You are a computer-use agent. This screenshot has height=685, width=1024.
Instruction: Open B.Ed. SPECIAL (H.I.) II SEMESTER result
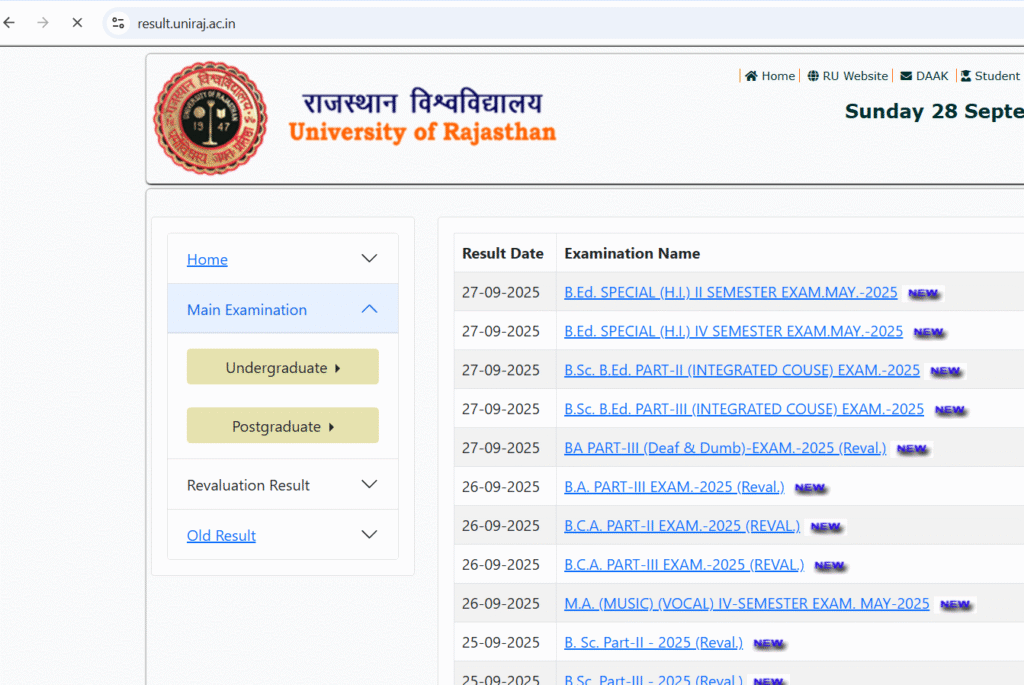coord(730,293)
